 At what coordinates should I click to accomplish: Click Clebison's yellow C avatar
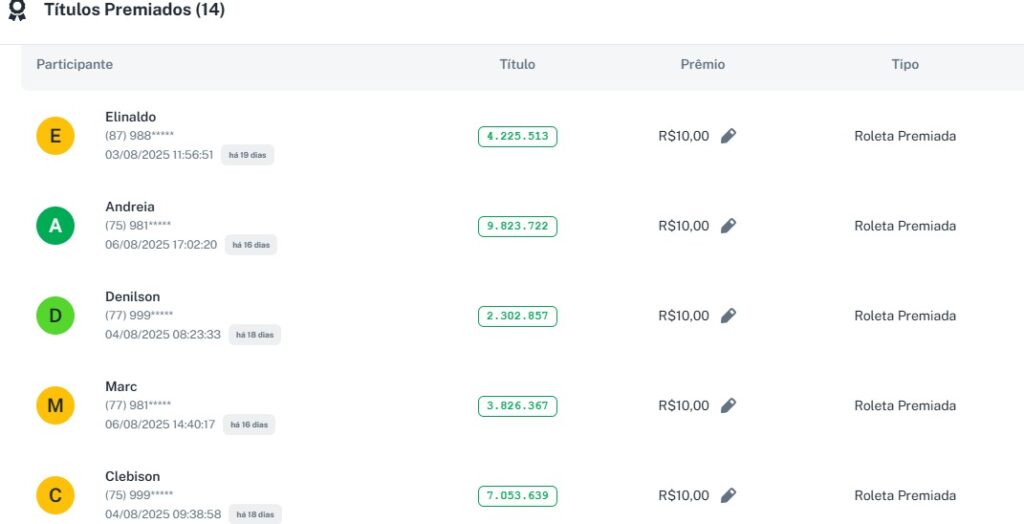click(x=55, y=496)
